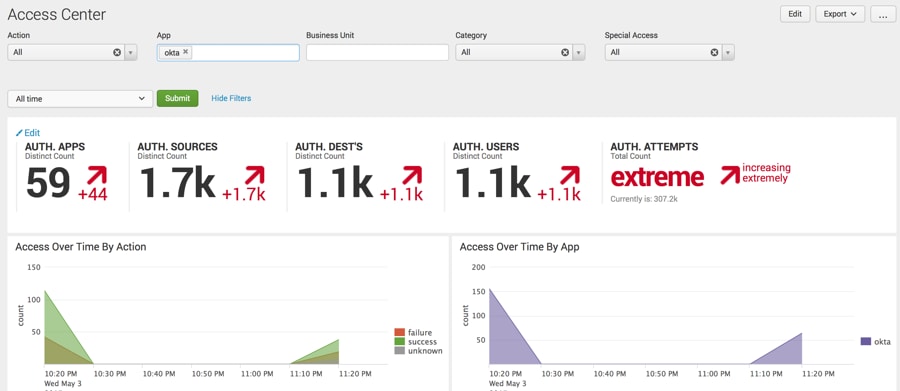Open the more options ellipsis menu

(x=883, y=14)
